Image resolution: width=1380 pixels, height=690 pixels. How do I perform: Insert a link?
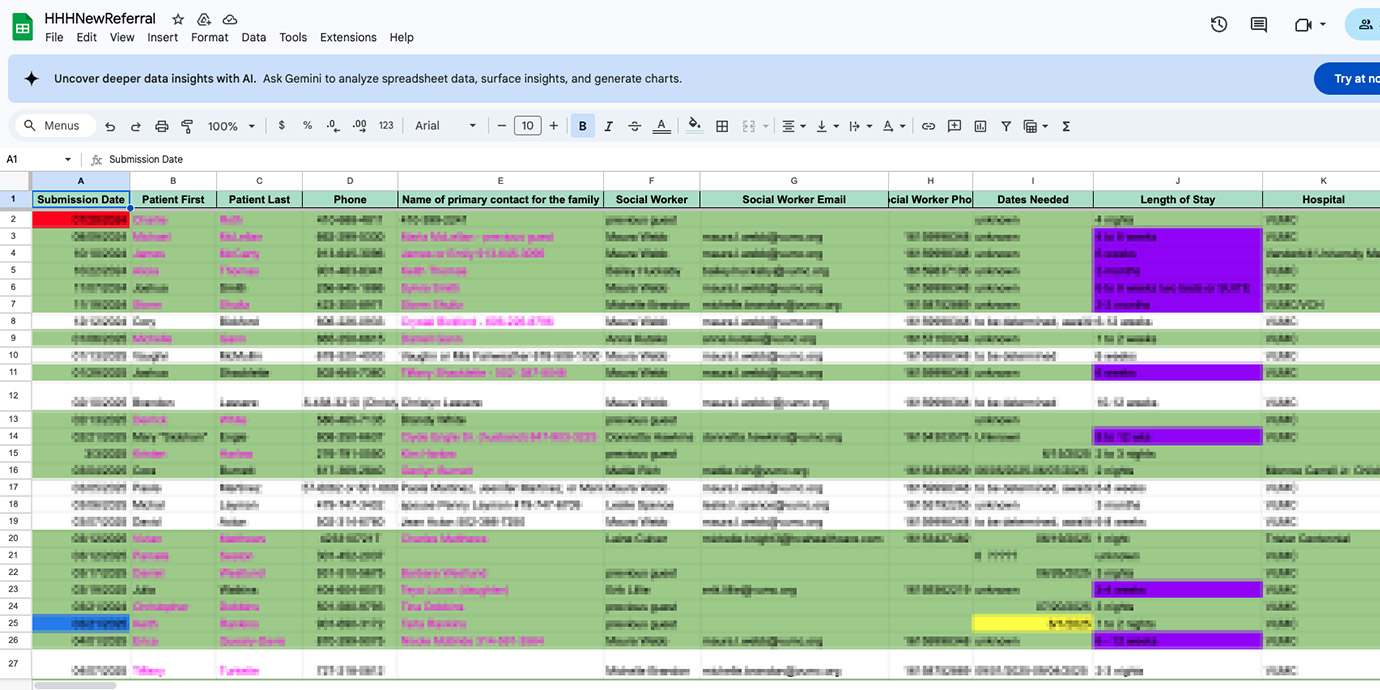click(929, 126)
